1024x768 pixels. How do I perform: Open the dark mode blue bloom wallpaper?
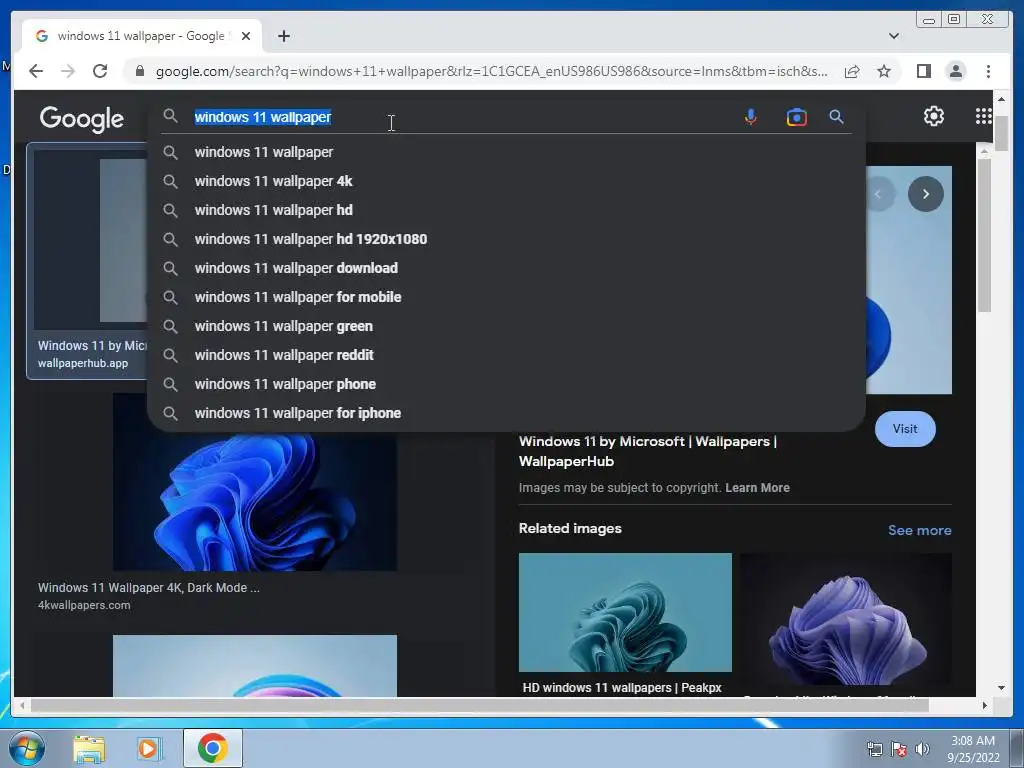pyautogui.click(x=255, y=500)
